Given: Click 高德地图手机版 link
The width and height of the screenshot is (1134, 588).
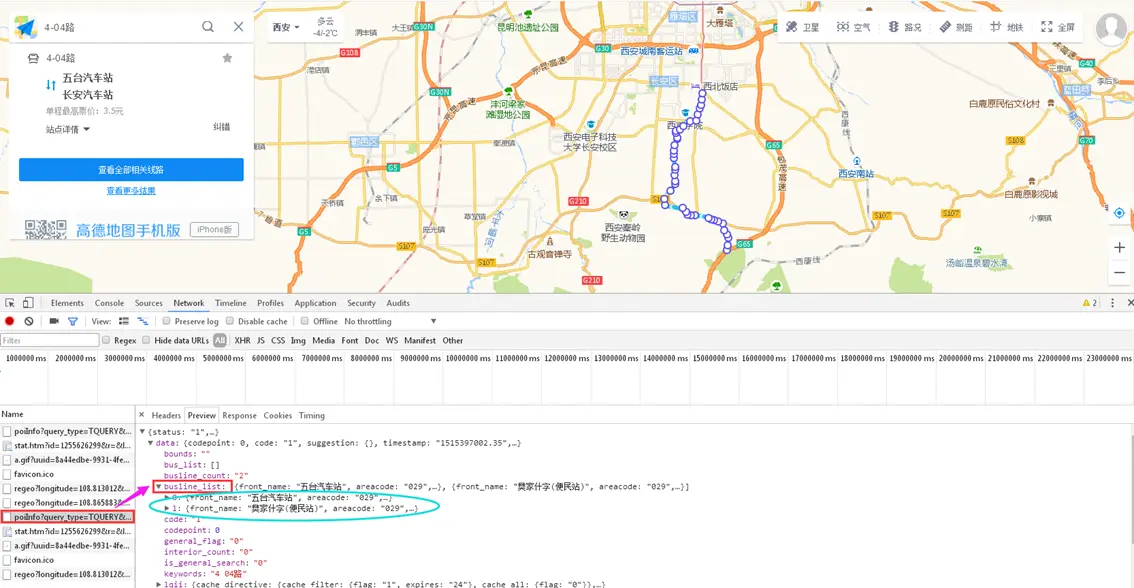Looking at the screenshot, I should click(x=128, y=230).
